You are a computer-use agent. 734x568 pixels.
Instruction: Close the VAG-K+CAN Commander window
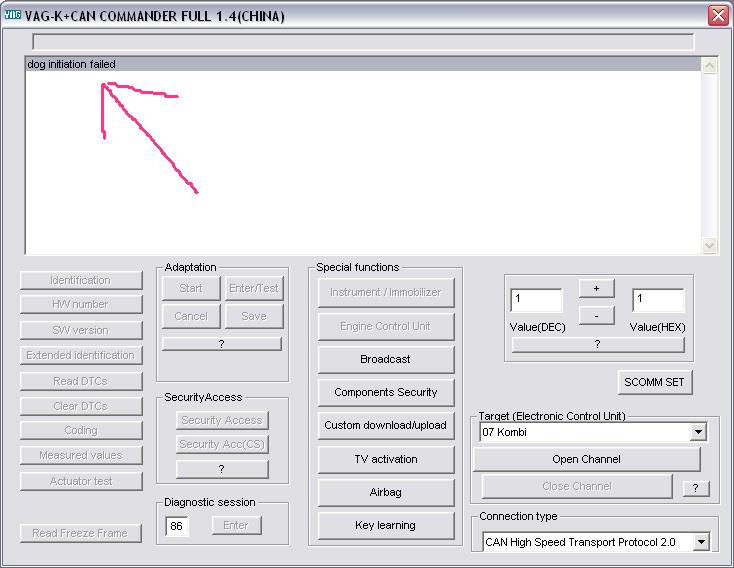pyautogui.click(x=718, y=15)
